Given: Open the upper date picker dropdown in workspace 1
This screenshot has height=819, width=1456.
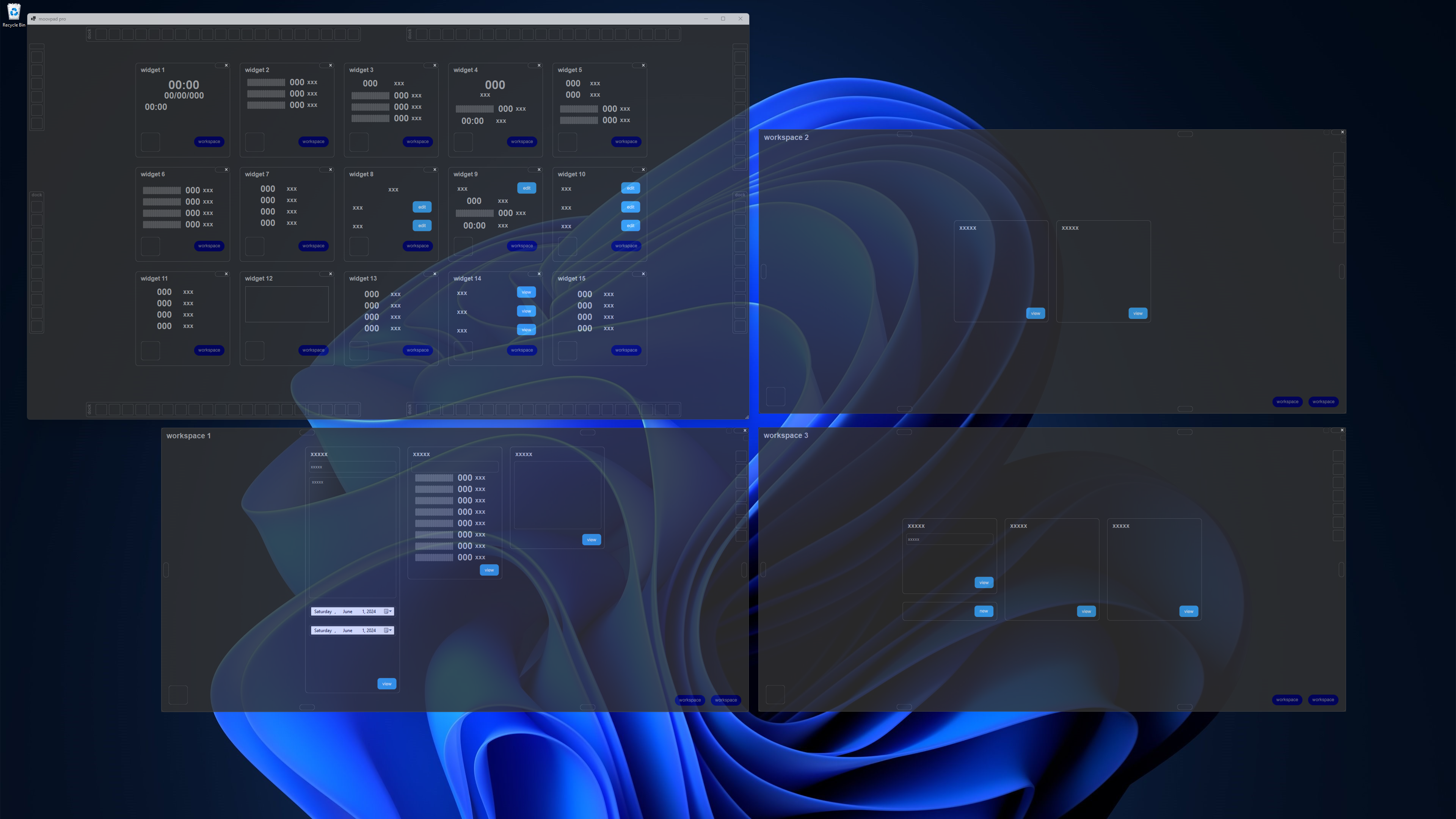Looking at the screenshot, I should [x=388, y=612].
